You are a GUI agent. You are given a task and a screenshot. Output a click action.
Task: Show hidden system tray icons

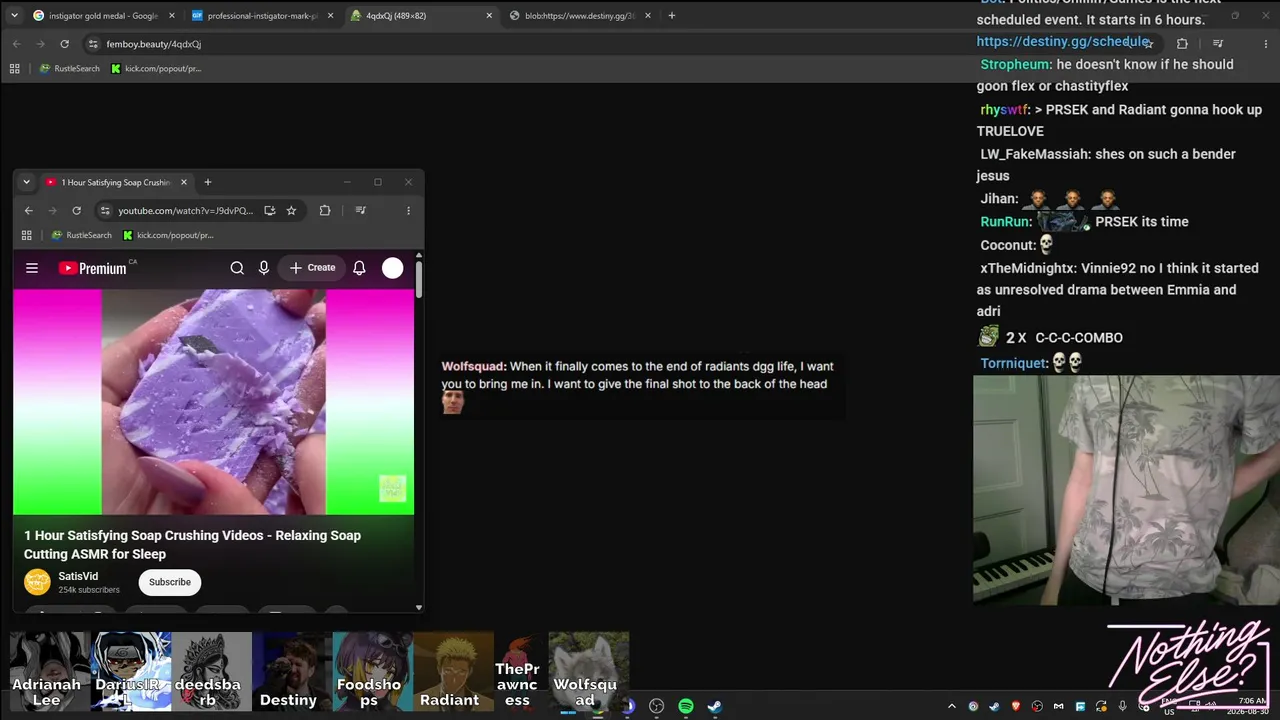pos(952,707)
